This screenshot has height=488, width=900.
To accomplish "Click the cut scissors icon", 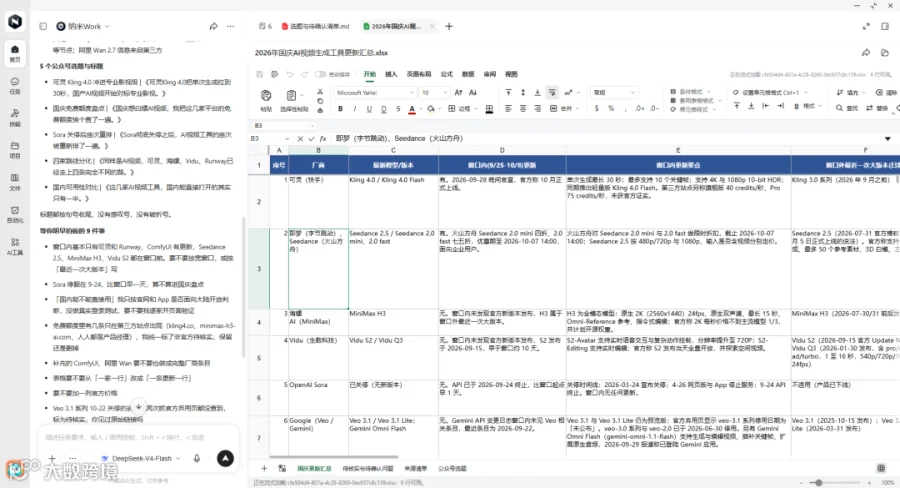I will point(320,92).
